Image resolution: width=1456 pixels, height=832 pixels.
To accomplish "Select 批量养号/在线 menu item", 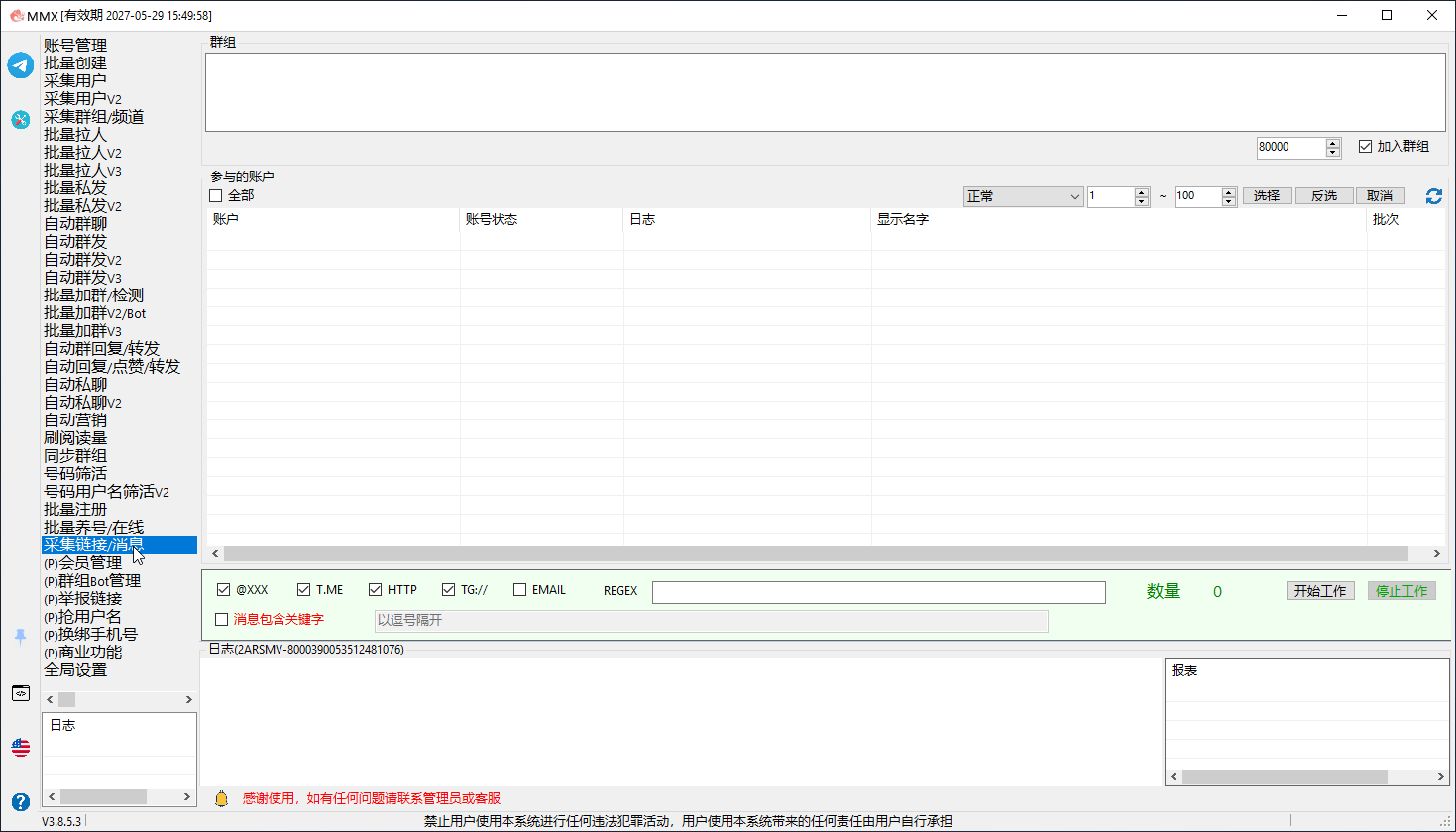I will 94,528.
